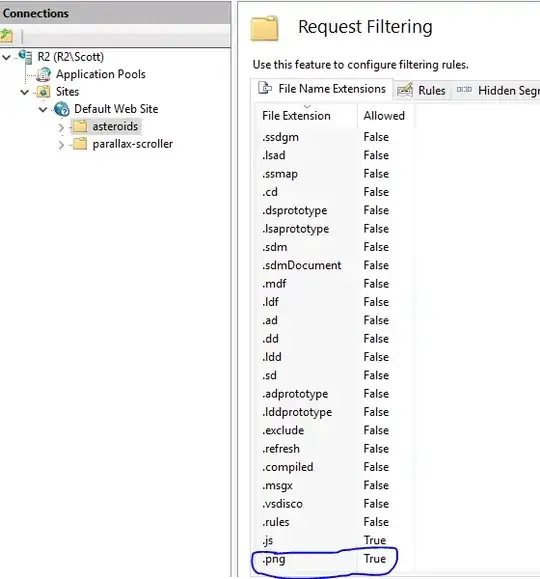Select Application Pools in the tree
Image resolution: width=540 pixels, height=579 pixels.
click(x=100, y=74)
